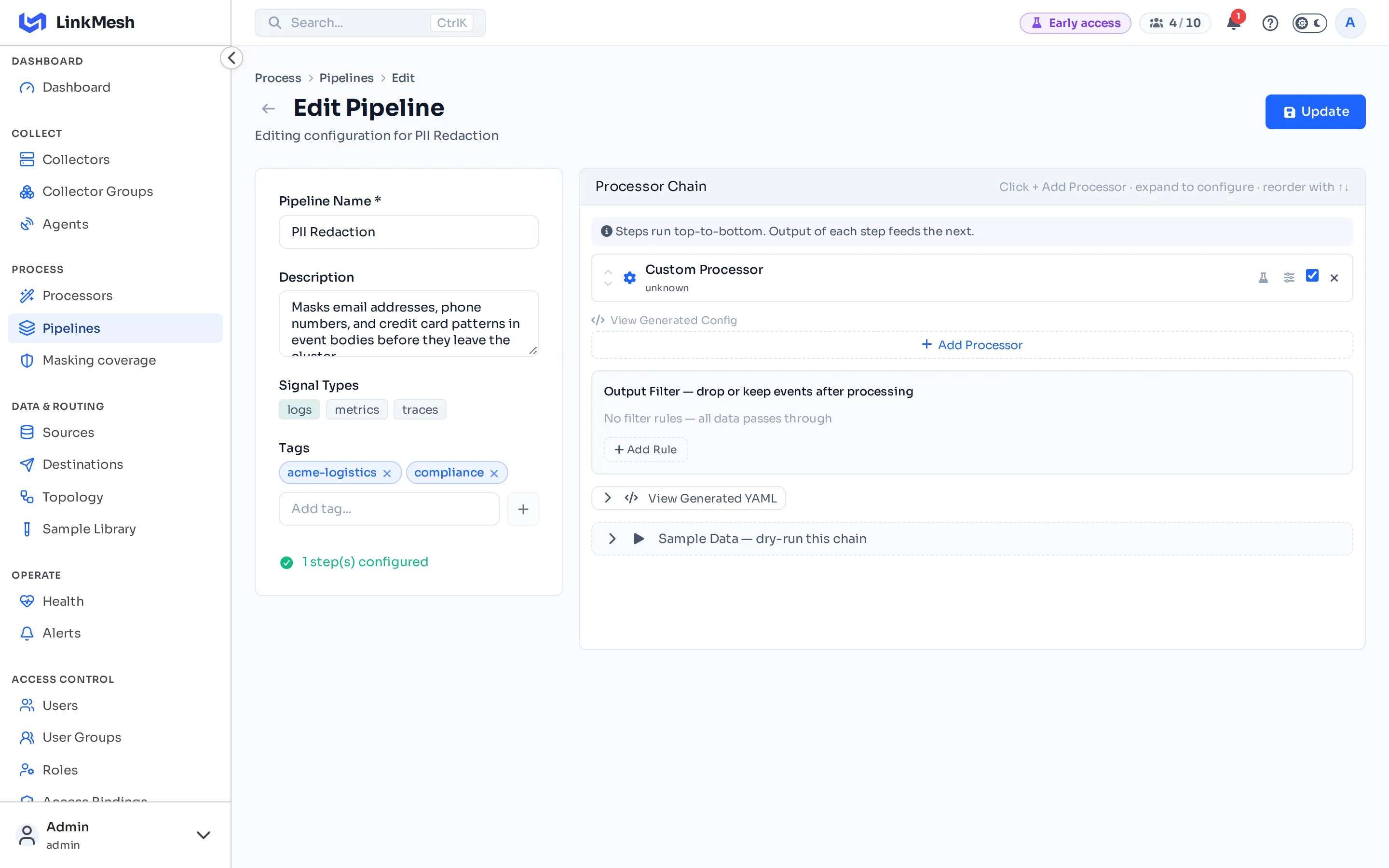The height and width of the screenshot is (868, 1389).
Task: Remove the compliance tag
Action: [x=494, y=473]
